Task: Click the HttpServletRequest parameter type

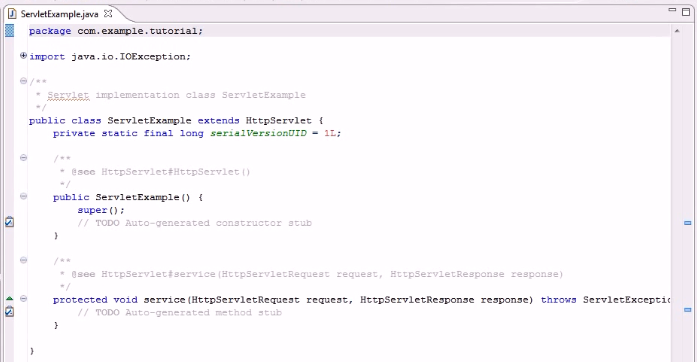Action: pyautogui.click(x=245, y=300)
